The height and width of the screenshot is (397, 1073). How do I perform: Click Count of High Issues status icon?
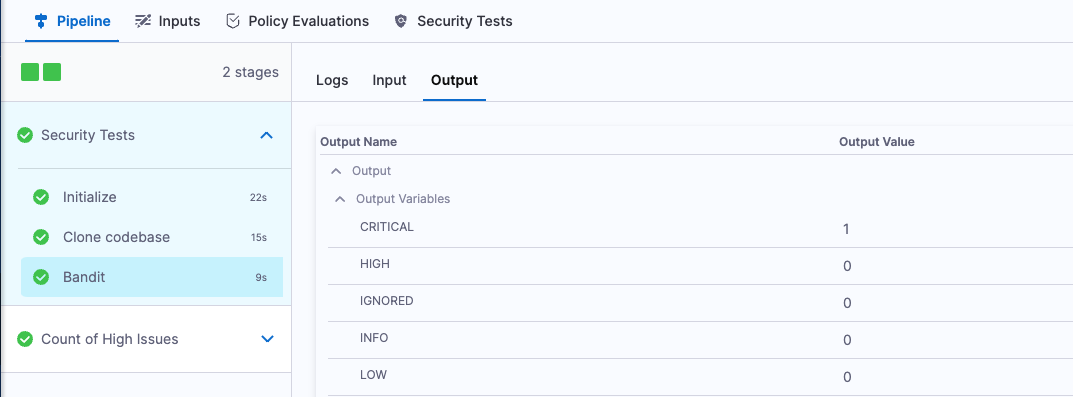[x=25, y=339]
